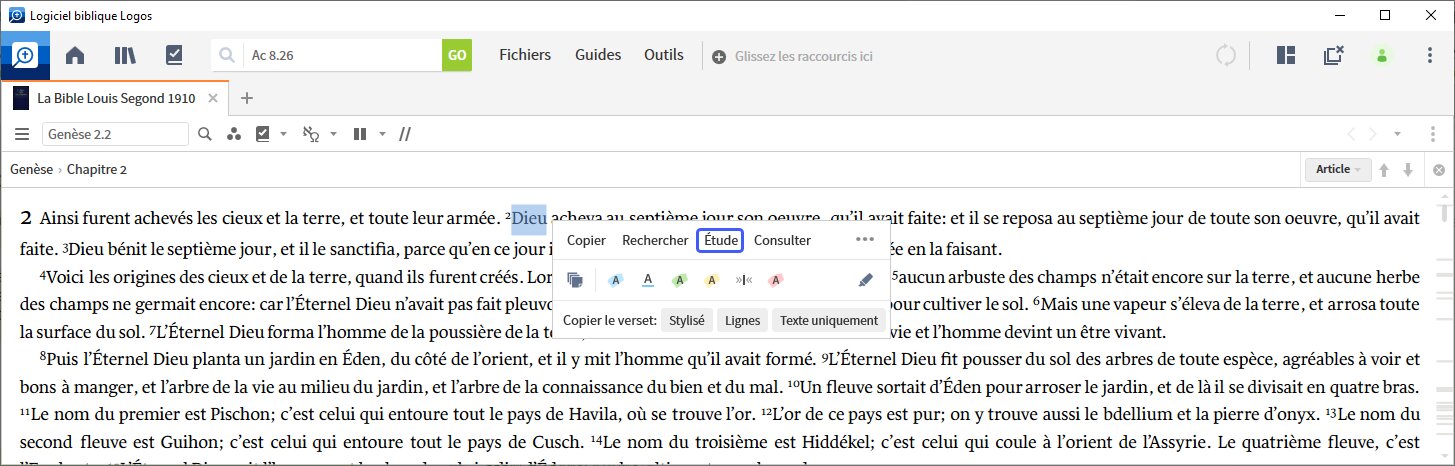Apply the green highlight A style
This screenshot has width=1455, height=466.
[x=680, y=280]
